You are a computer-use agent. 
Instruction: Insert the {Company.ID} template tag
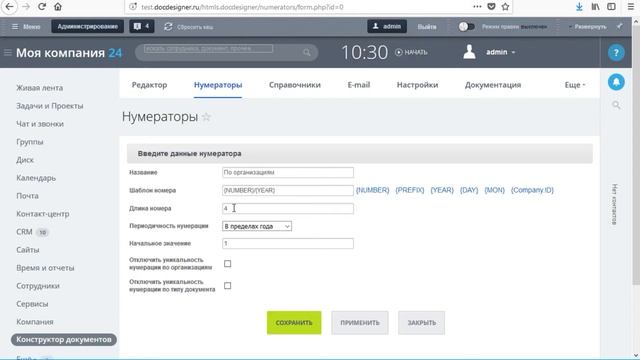coord(532,190)
